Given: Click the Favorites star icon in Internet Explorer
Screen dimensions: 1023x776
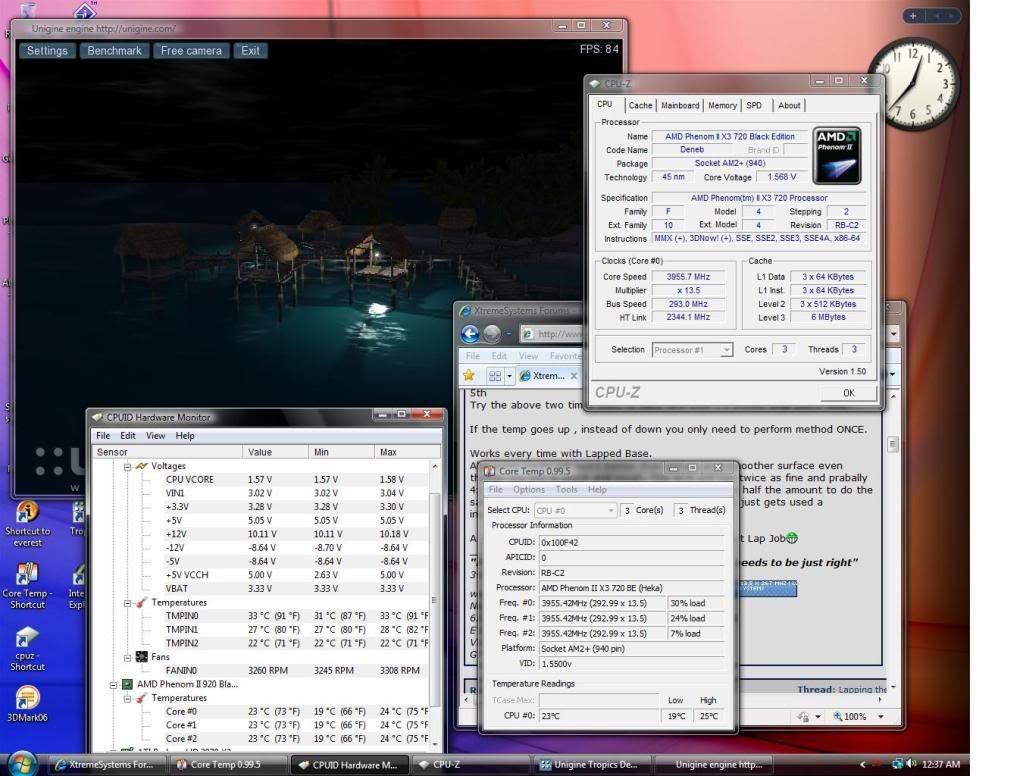Looking at the screenshot, I should 469,375.
